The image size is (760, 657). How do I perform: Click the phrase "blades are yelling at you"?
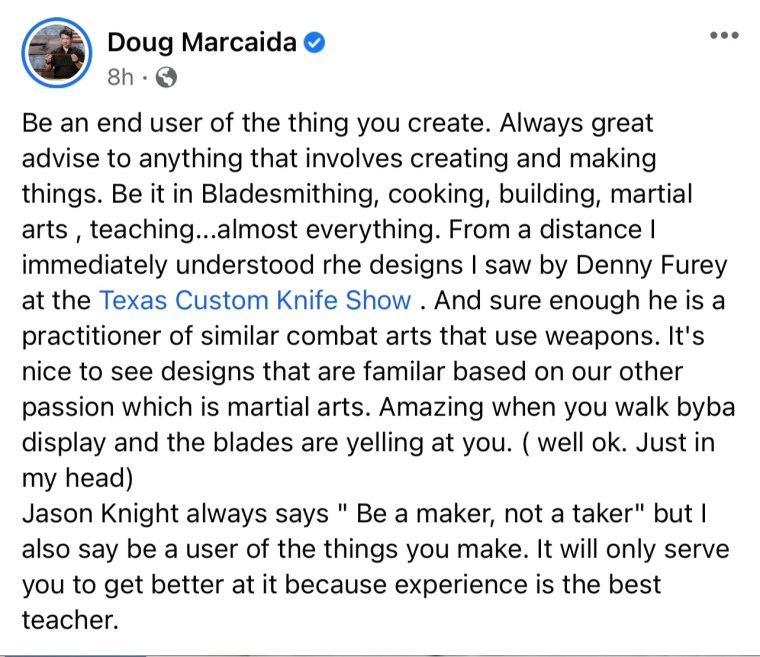[321, 442]
